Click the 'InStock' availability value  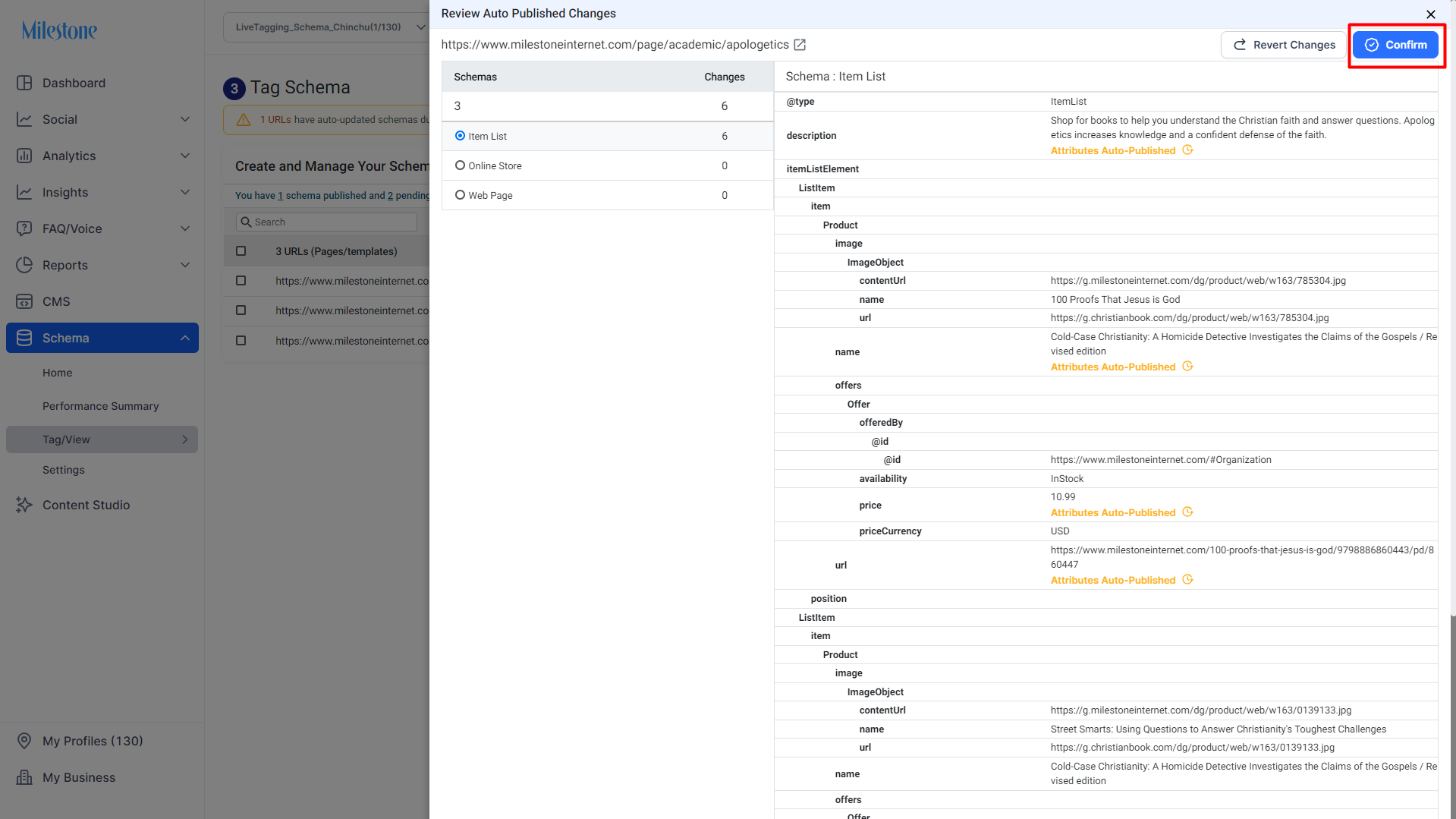pos(1067,479)
